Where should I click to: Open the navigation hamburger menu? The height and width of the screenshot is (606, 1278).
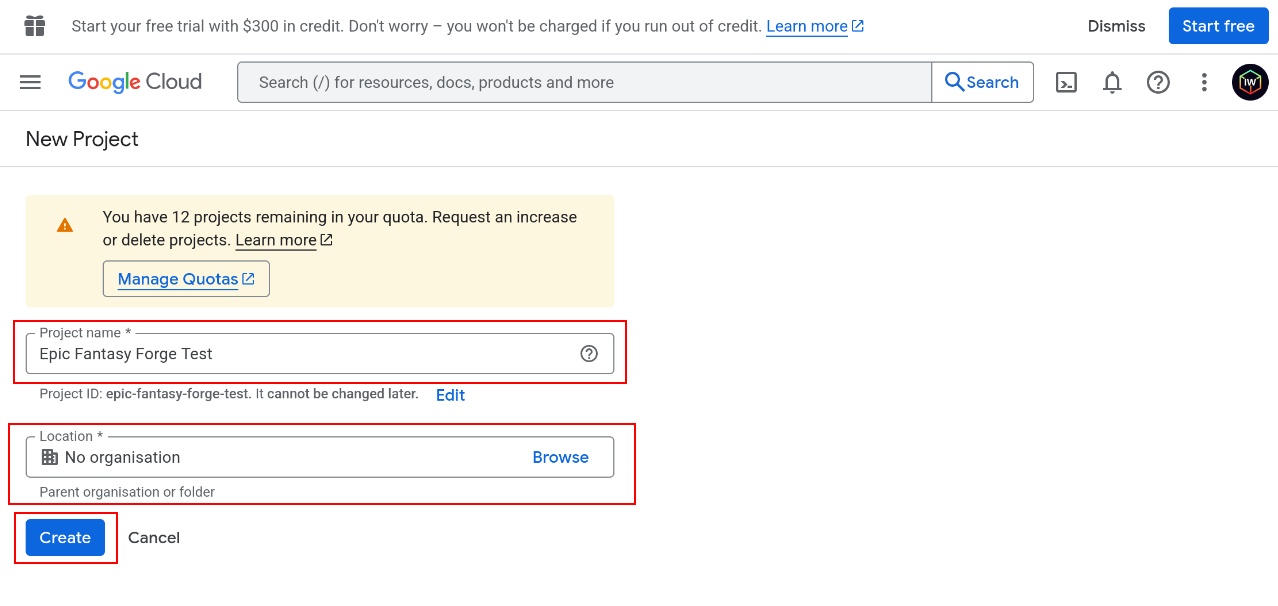coord(30,82)
